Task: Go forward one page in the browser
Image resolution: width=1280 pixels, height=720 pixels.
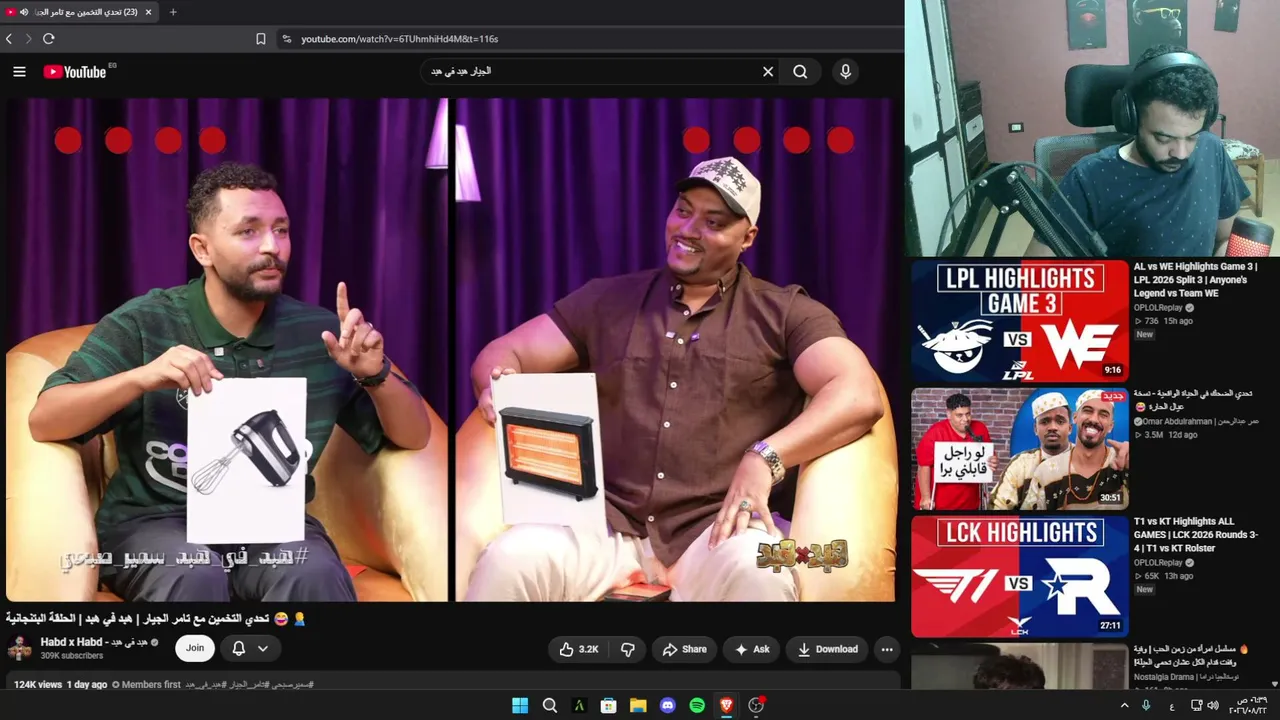Action: pos(28,39)
